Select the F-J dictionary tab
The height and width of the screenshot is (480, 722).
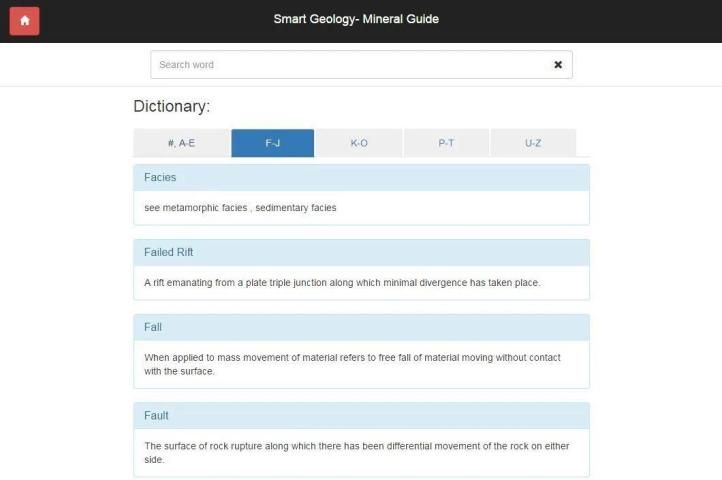(272, 143)
